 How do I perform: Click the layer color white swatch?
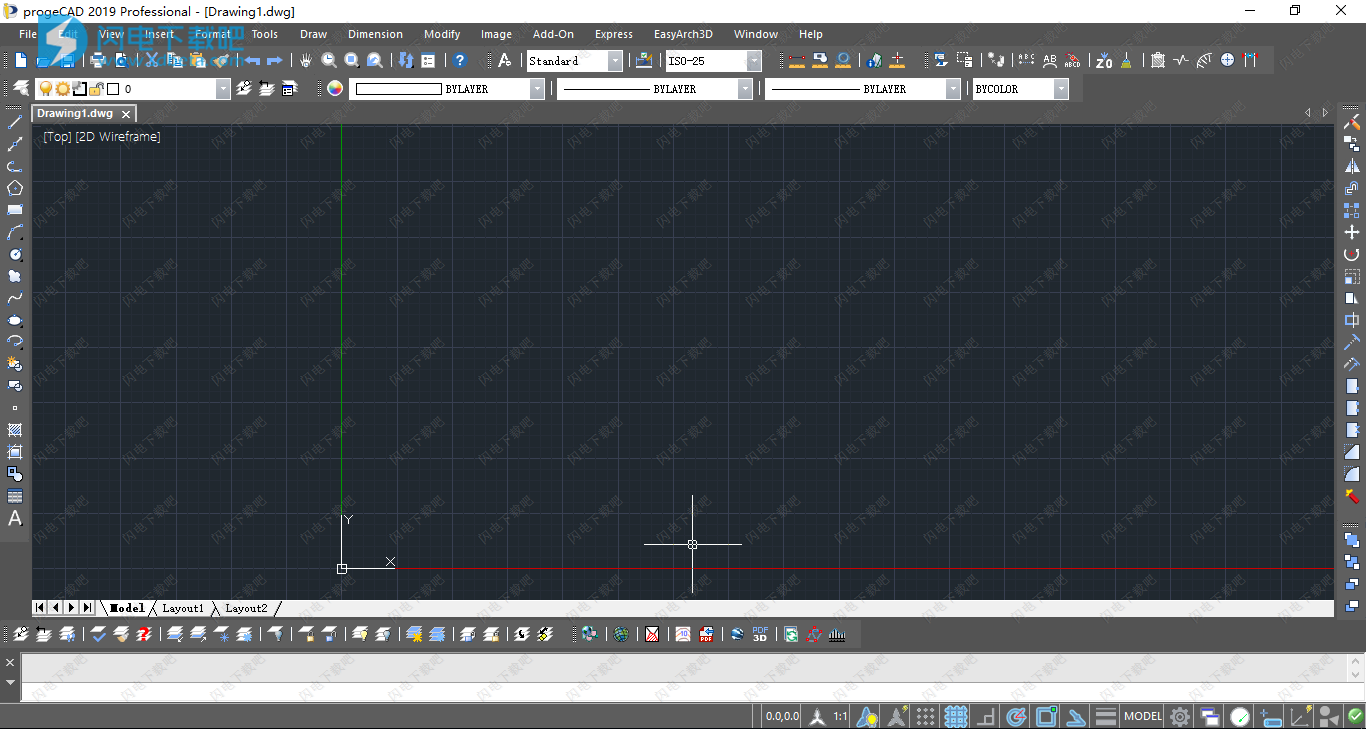point(113,89)
